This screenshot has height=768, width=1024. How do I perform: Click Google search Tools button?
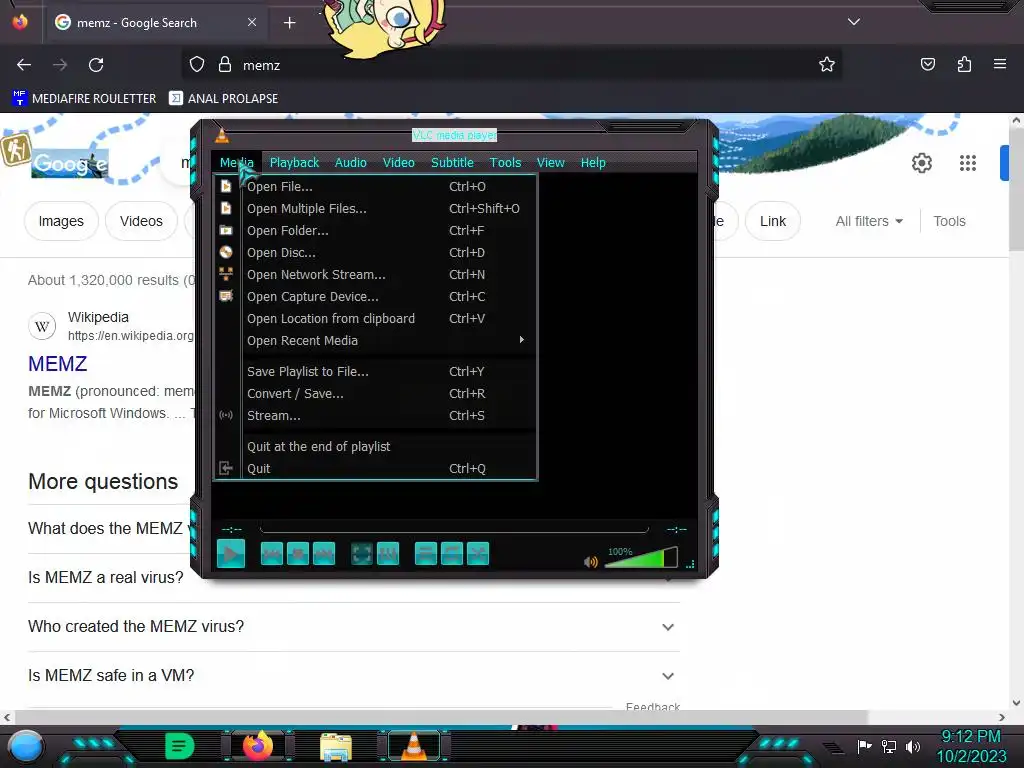point(949,221)
